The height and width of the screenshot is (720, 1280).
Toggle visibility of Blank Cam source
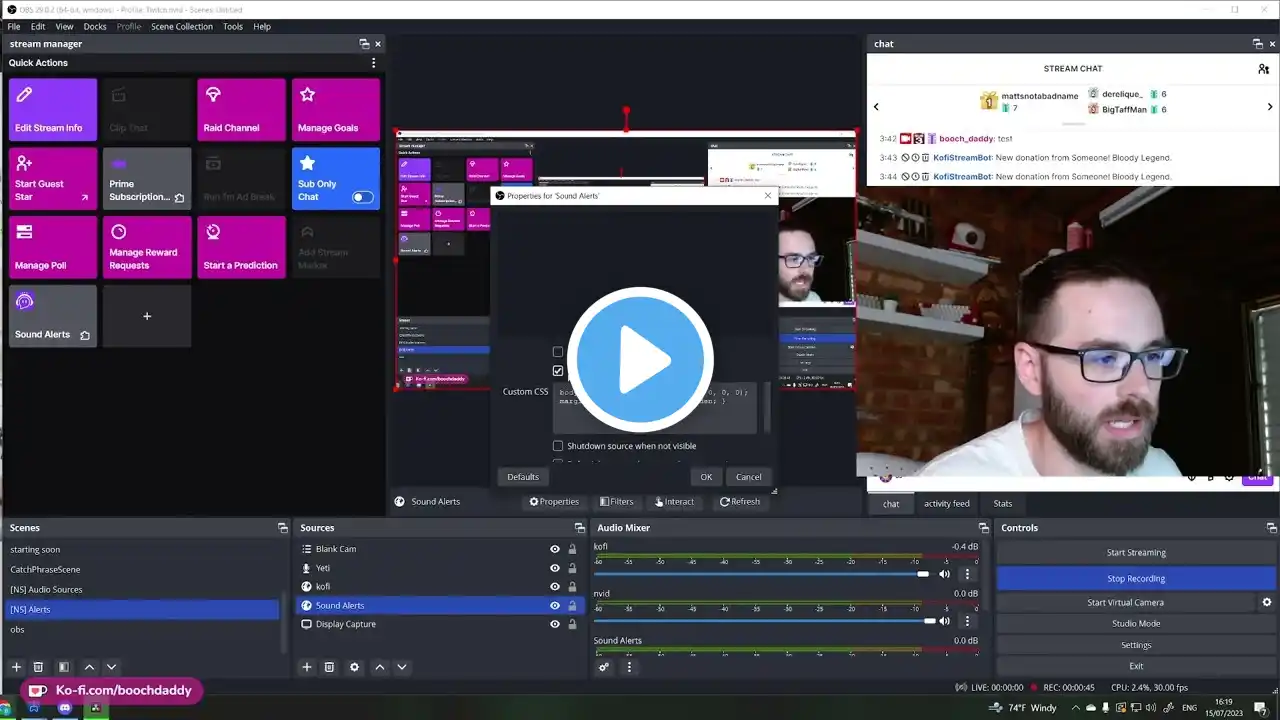point(555,549)
